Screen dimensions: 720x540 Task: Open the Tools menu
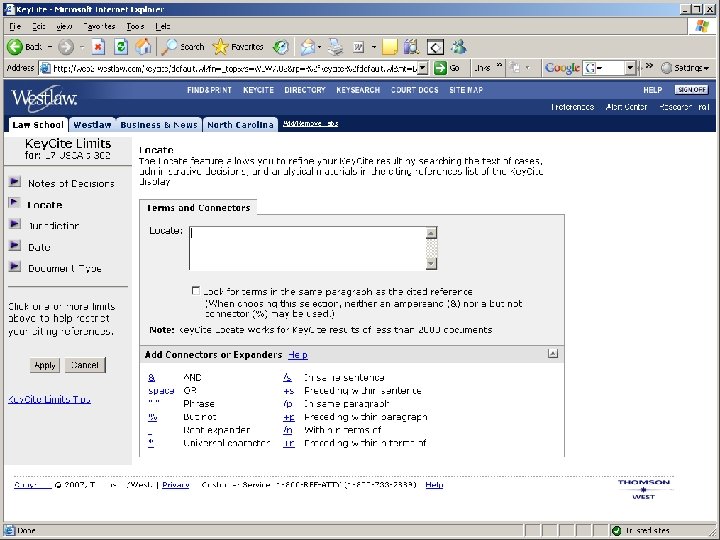pyautogui.click(x=135, y=27)
